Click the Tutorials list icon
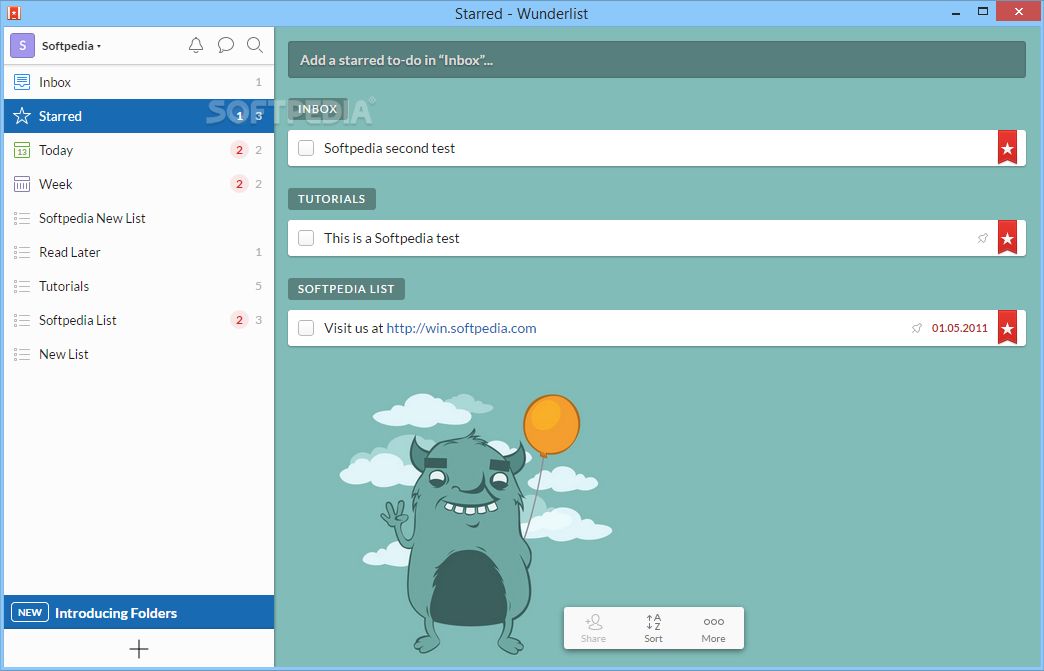 tap(22, 286)
